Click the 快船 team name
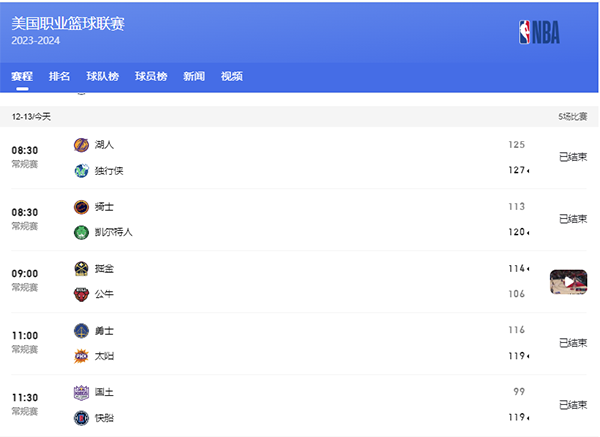The width and height of the screenshot is (600, 437). [x=104, y=418]
